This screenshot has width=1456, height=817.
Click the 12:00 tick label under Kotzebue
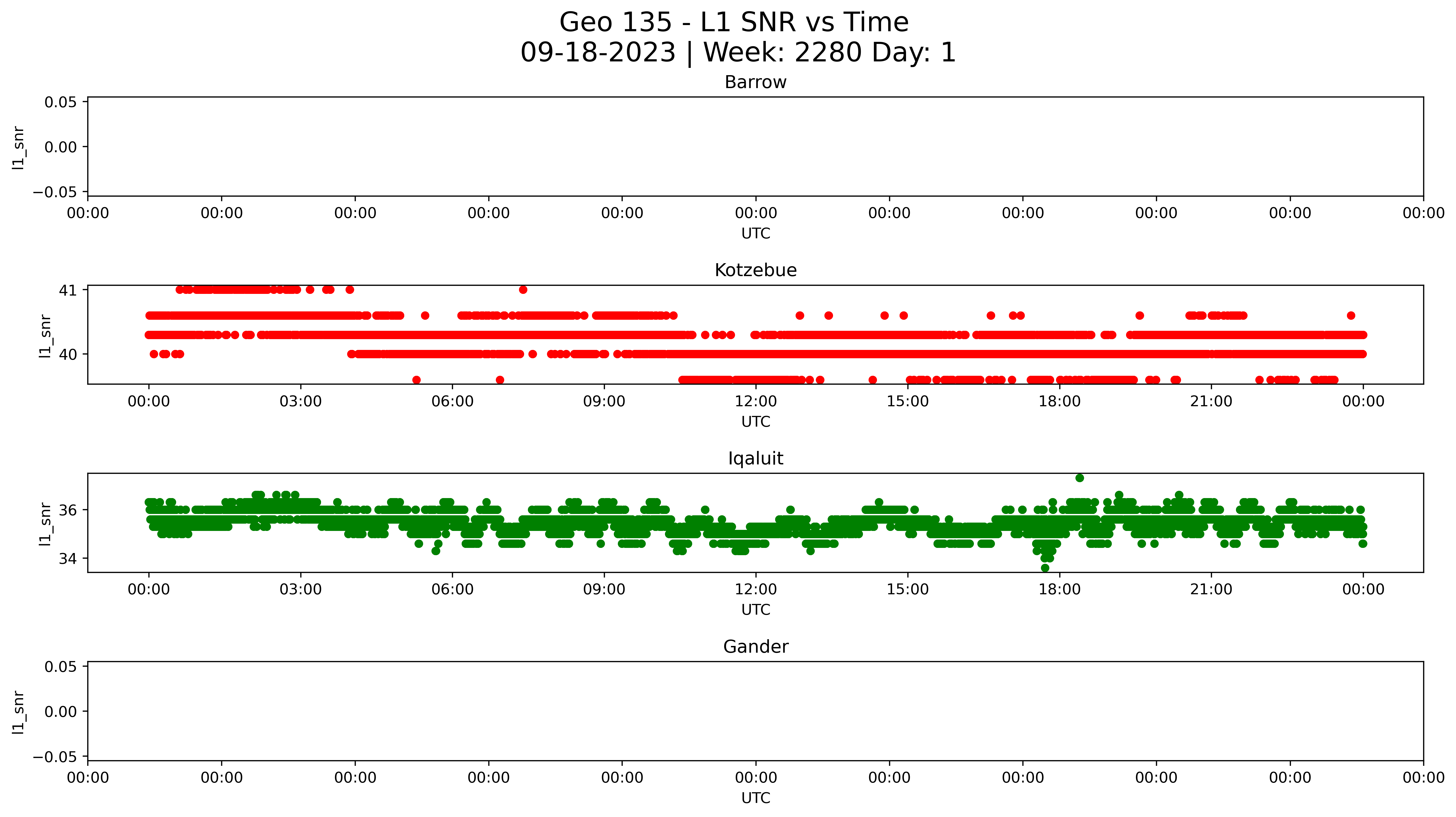pos(756,401)
